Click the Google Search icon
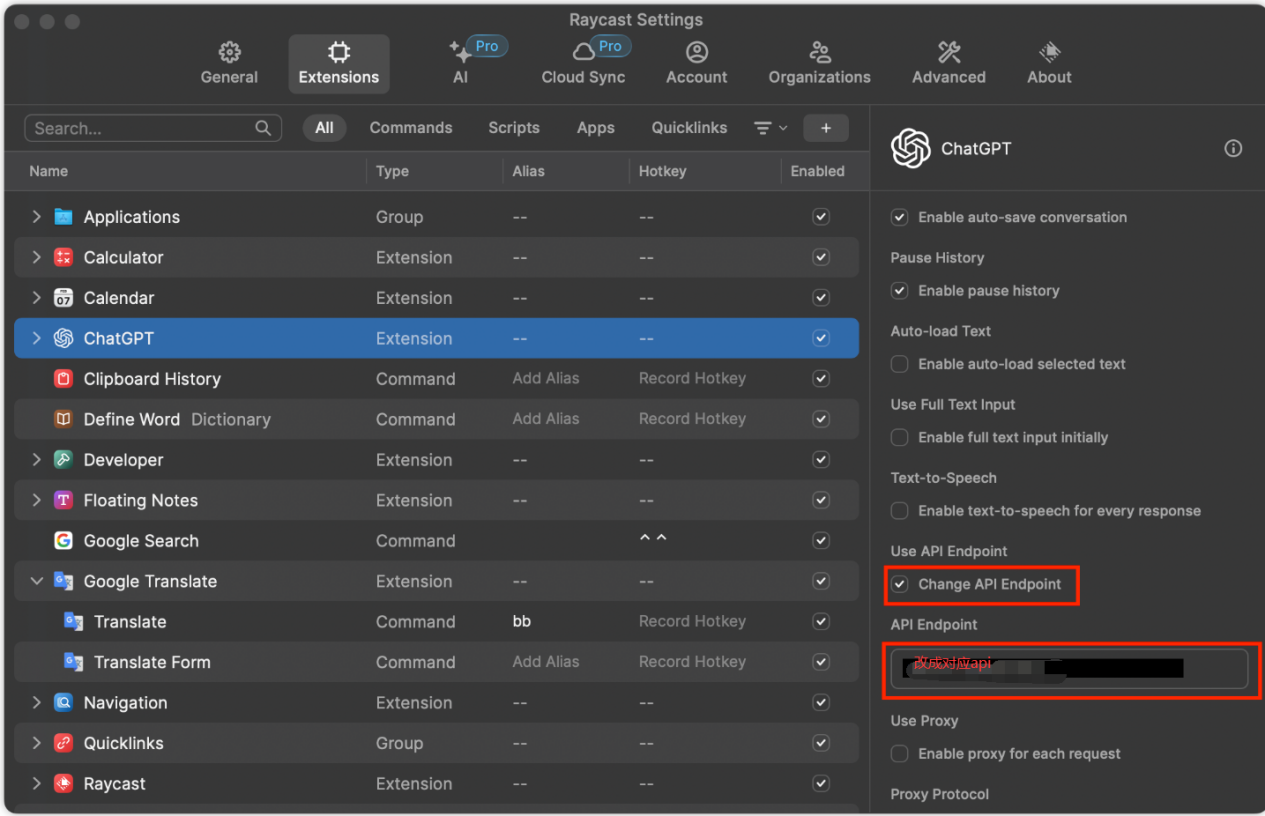 pos(64,541)
